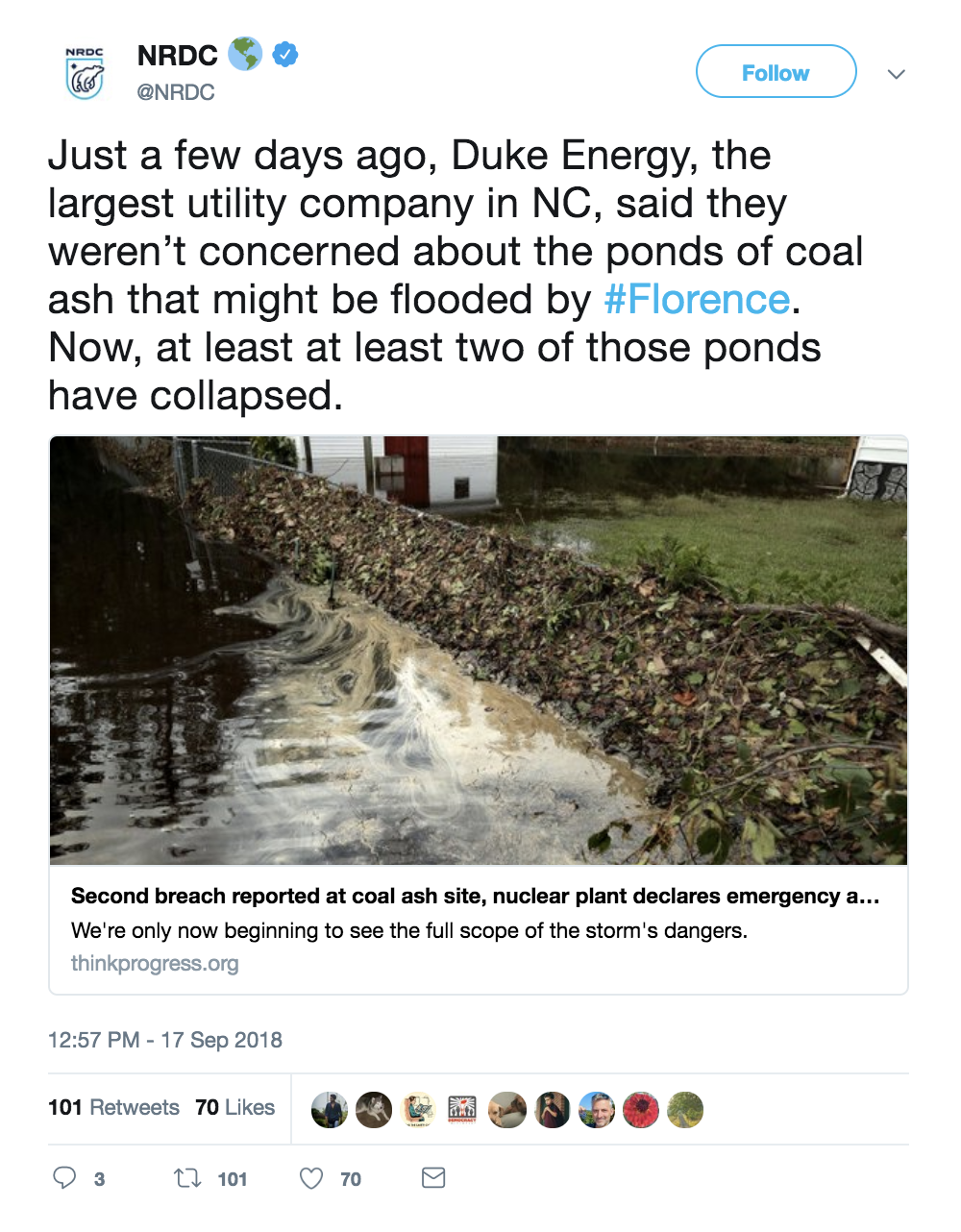Click the blue verified badge
This screenshot has height=1232, width=961.
click(285, 55)
